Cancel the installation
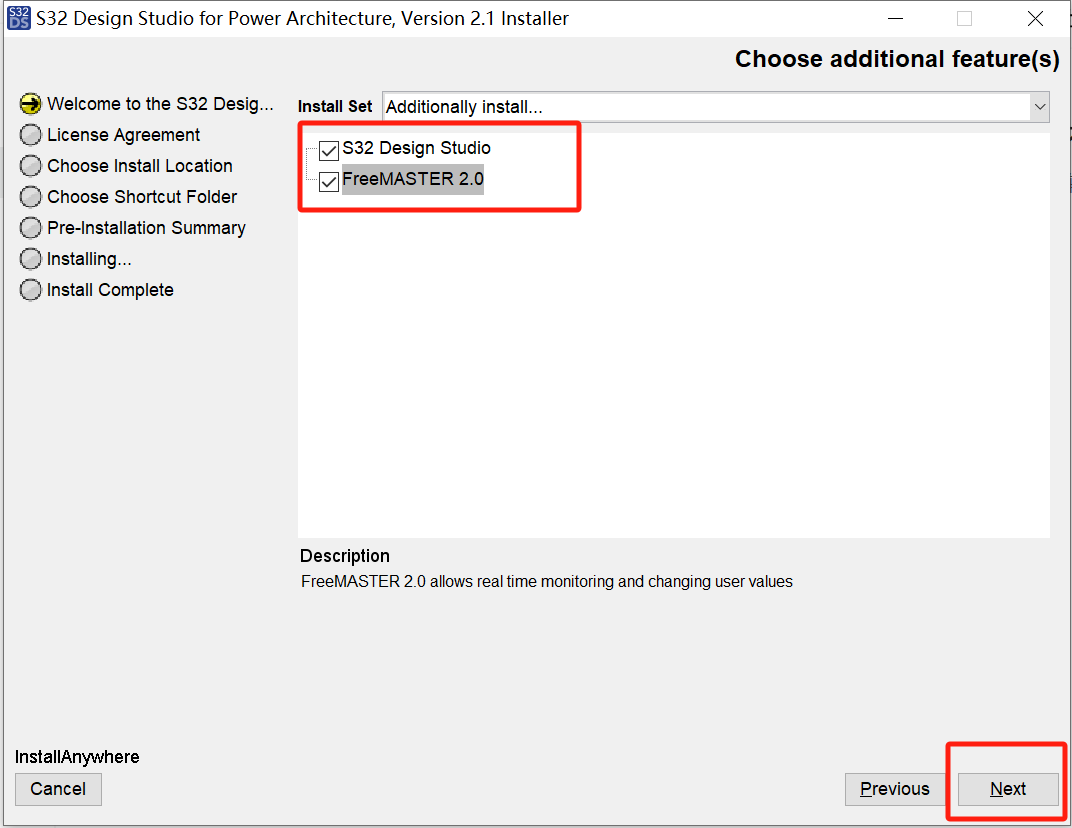1072x828 pixels. click(x=58, y=789)
